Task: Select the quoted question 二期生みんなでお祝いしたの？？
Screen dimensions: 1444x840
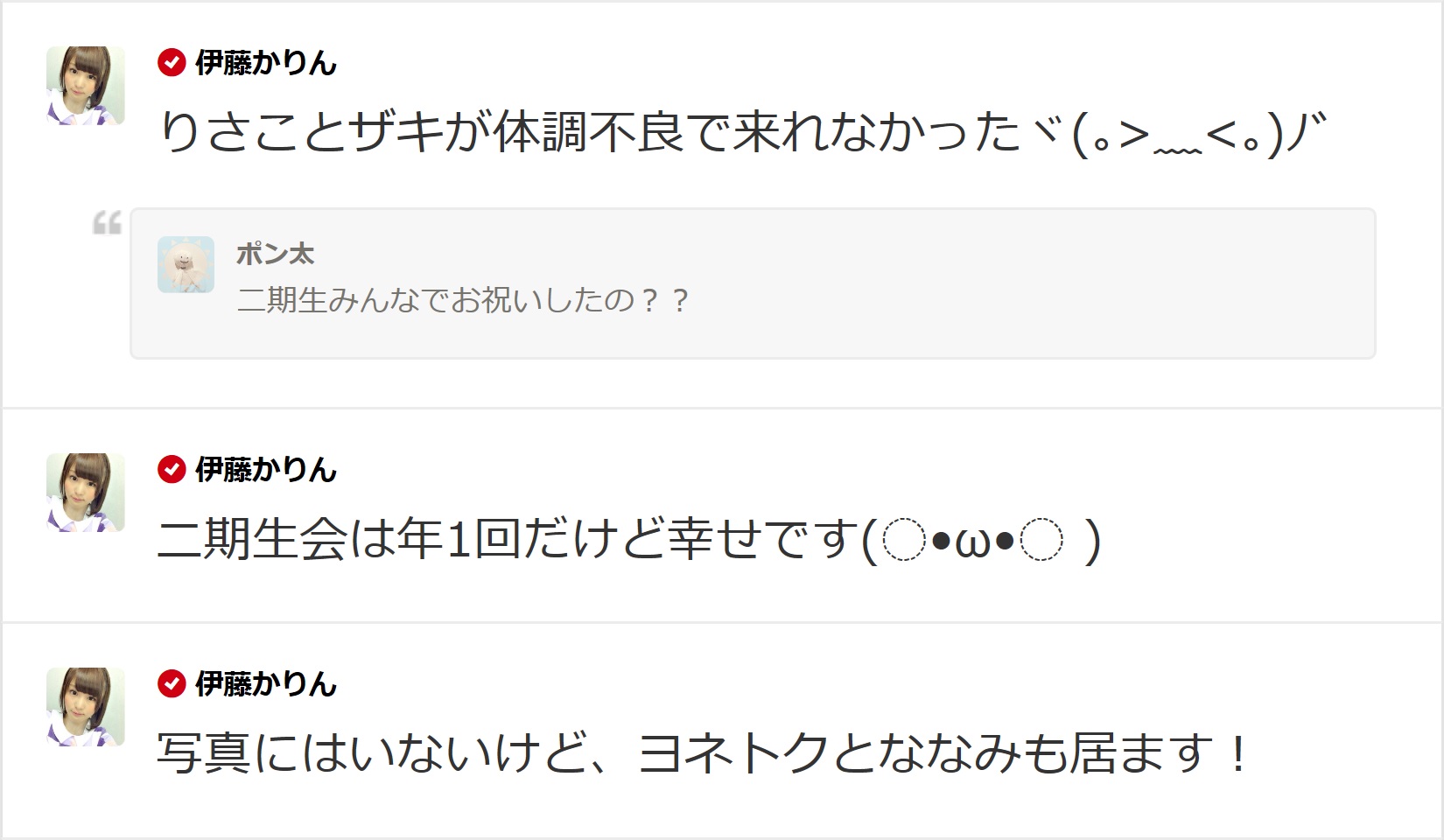Action: (464, 301)
